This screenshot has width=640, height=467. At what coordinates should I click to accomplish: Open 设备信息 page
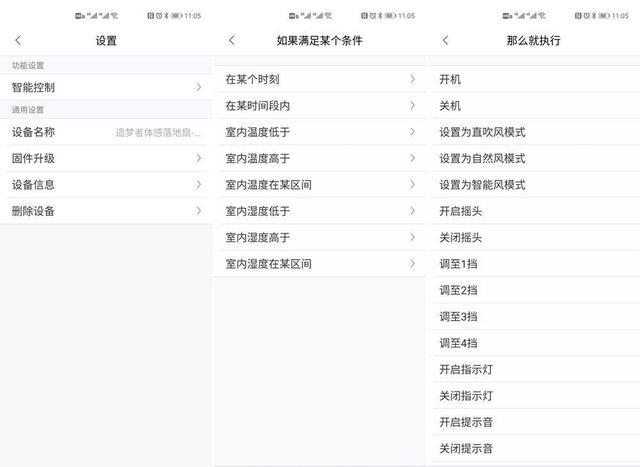106,185
